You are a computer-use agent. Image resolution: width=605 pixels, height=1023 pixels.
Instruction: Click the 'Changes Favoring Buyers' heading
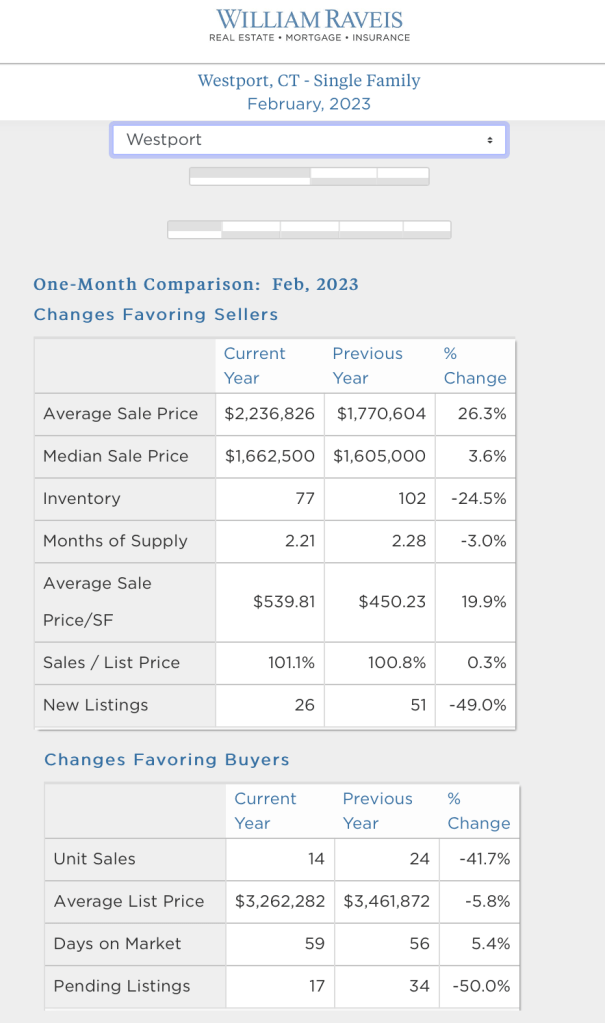point(167,759)
